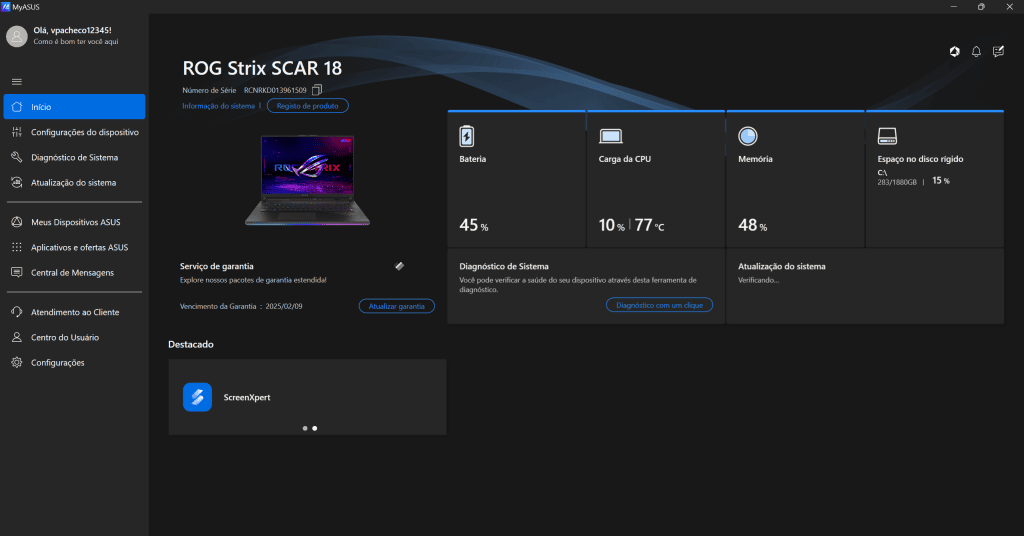The image size is (1024, 536).
Task: Click the MyASUS logo in title bar
Action: (6, 7)
